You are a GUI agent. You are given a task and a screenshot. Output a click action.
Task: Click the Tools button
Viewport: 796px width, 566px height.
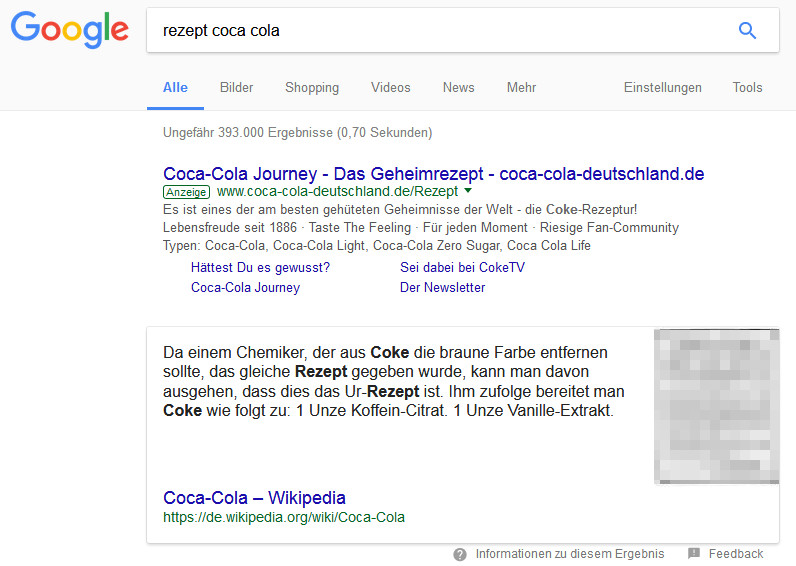click(x=747, y=88)
